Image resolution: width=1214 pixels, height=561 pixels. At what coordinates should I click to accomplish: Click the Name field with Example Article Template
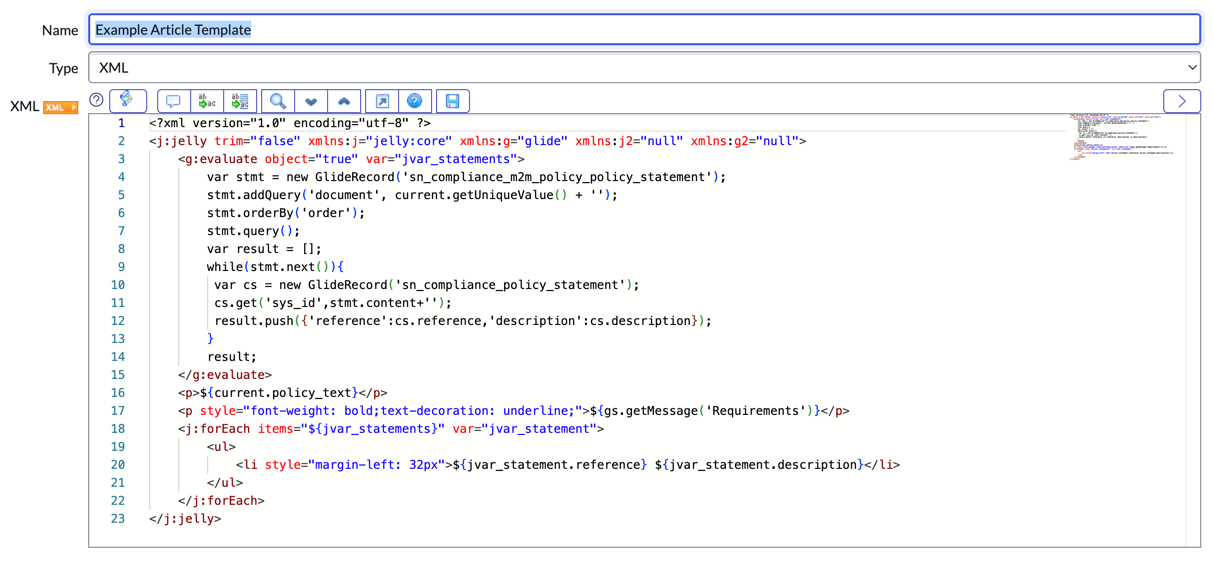pyautogui.click(x=644, y=30)
